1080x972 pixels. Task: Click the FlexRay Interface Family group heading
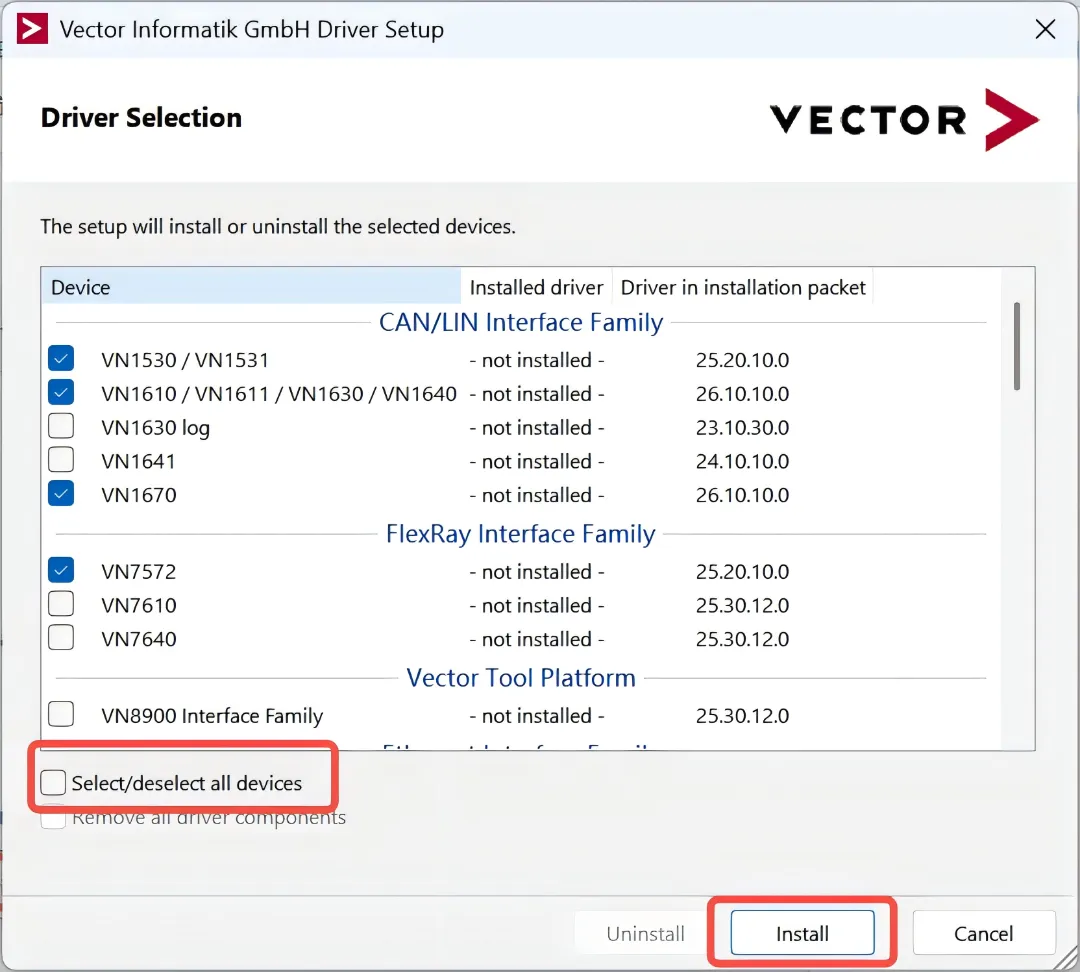[x=521, y=534]
